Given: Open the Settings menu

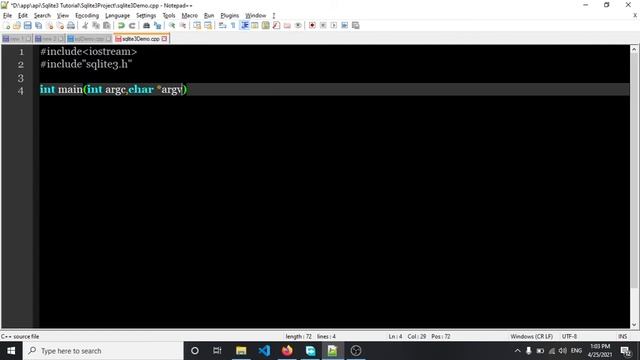Looking at the screenshot, I should click(146, 16).
